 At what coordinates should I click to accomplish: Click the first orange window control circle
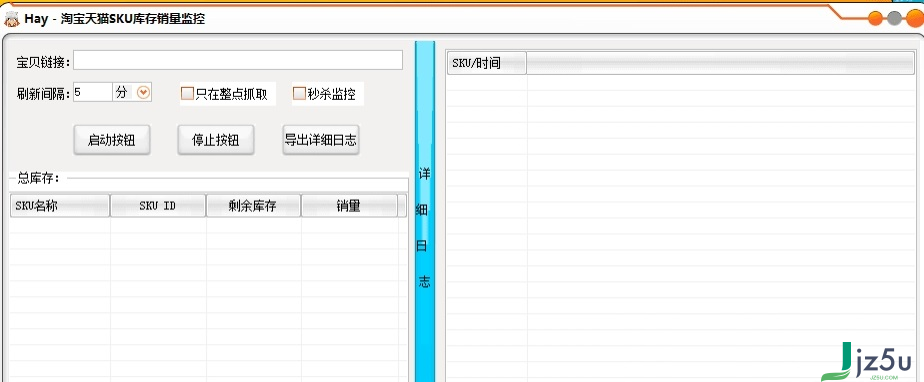pos(876,19)
